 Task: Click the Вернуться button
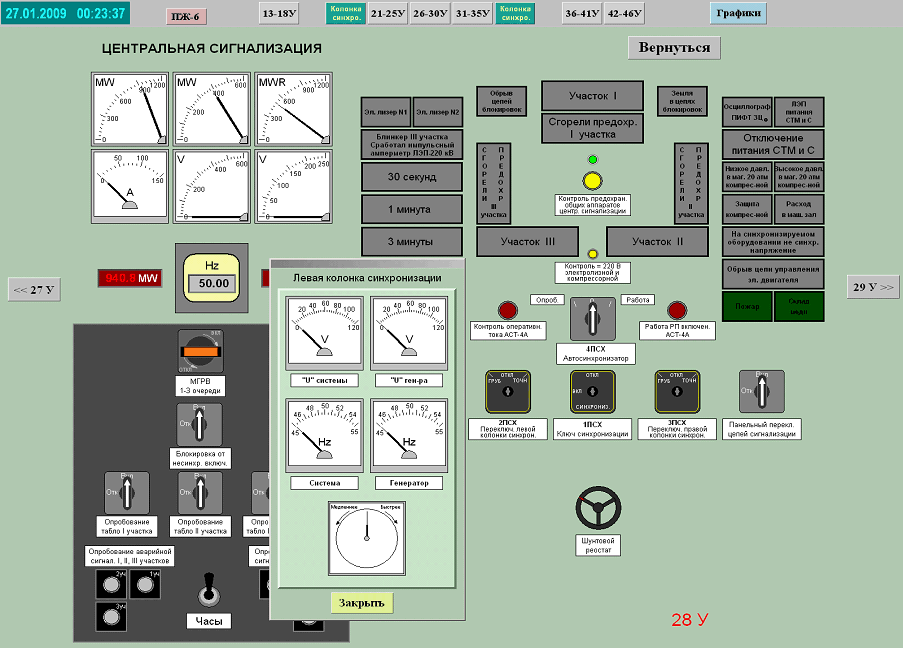[674, 47]
